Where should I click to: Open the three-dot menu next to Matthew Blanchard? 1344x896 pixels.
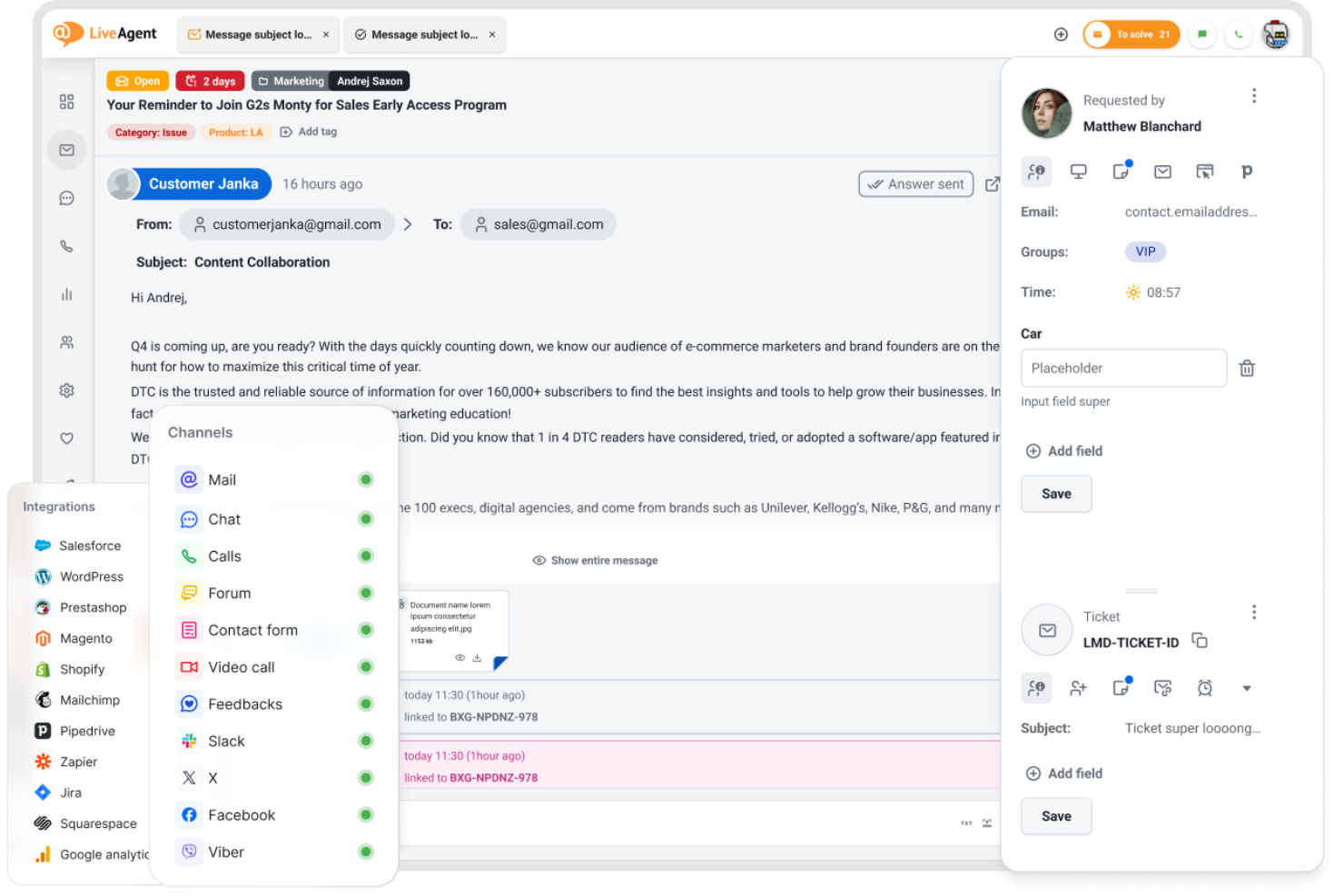[1254, 95]
